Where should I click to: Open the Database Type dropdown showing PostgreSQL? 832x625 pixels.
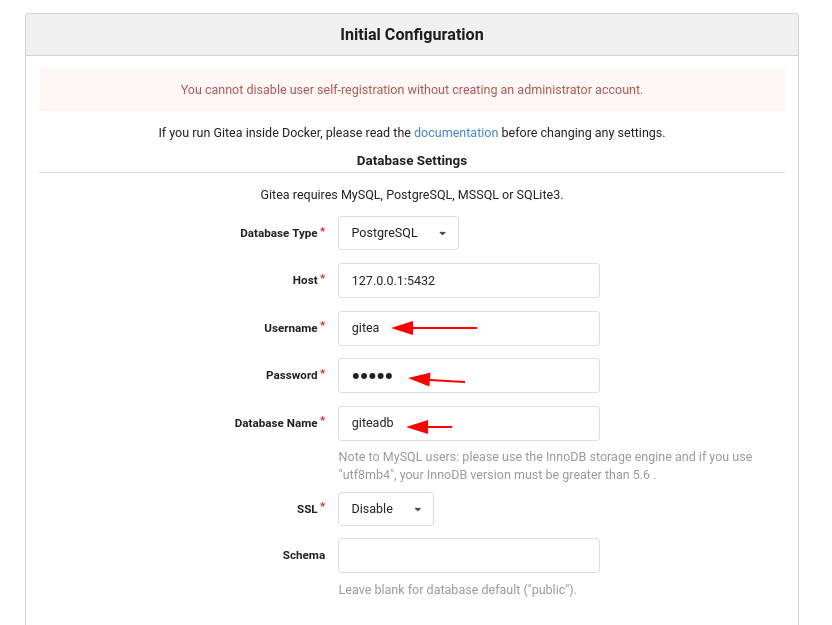coord(398,233)
